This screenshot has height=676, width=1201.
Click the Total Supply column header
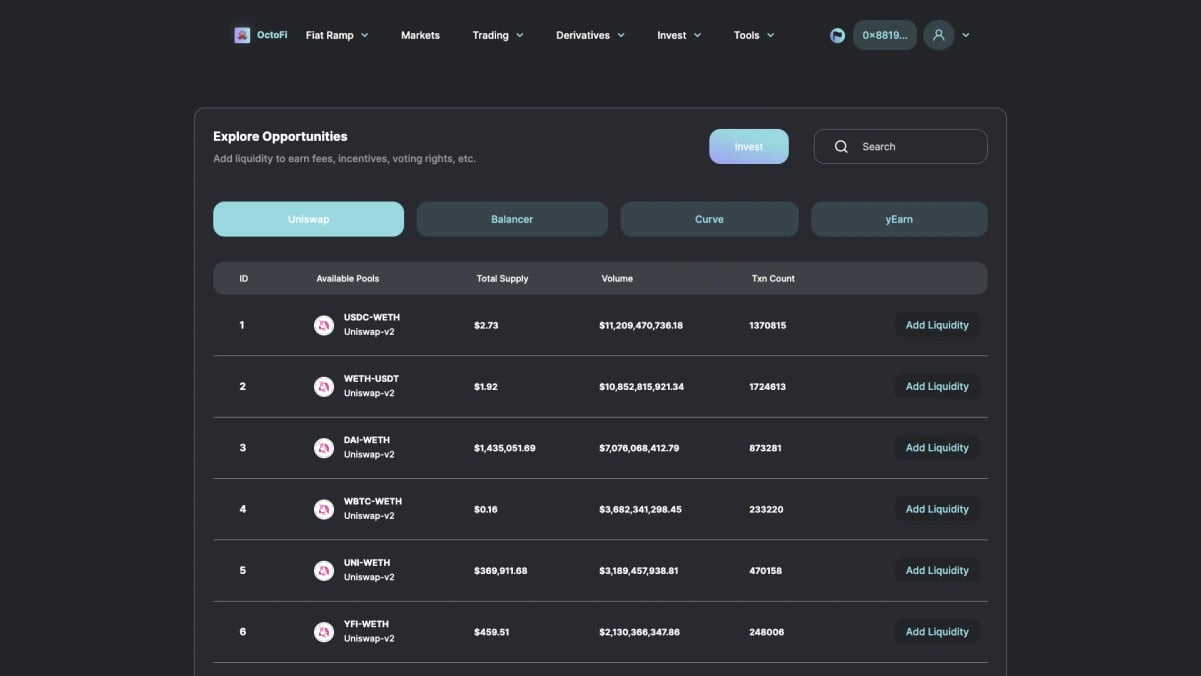pyautogui.click(x=502, y=278)
